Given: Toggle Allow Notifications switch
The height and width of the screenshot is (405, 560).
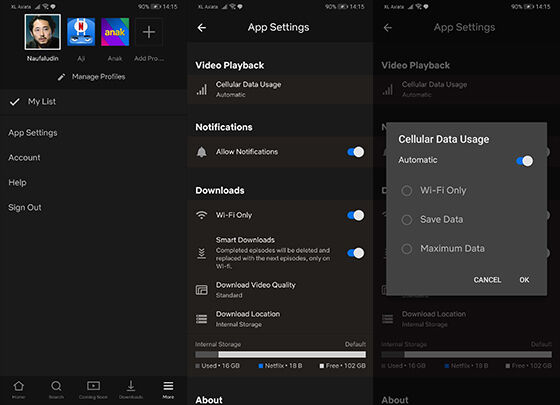Looking at the screenshot, I should [x=355, y=152].
